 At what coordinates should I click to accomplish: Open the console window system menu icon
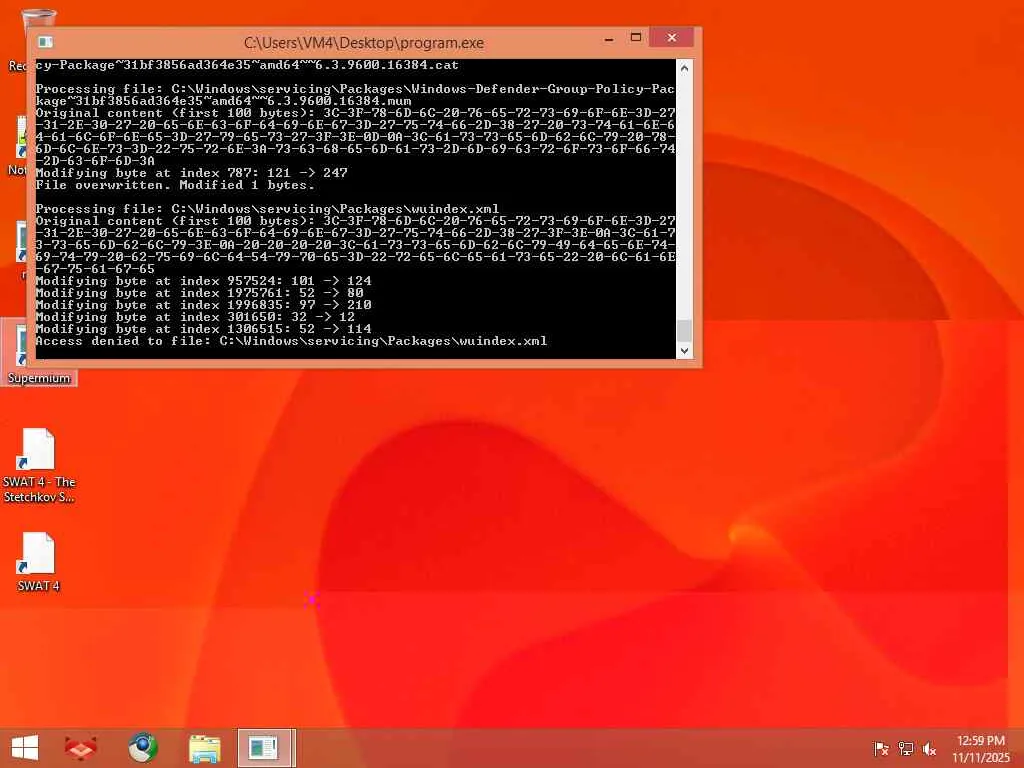click(x=45, y=42)
